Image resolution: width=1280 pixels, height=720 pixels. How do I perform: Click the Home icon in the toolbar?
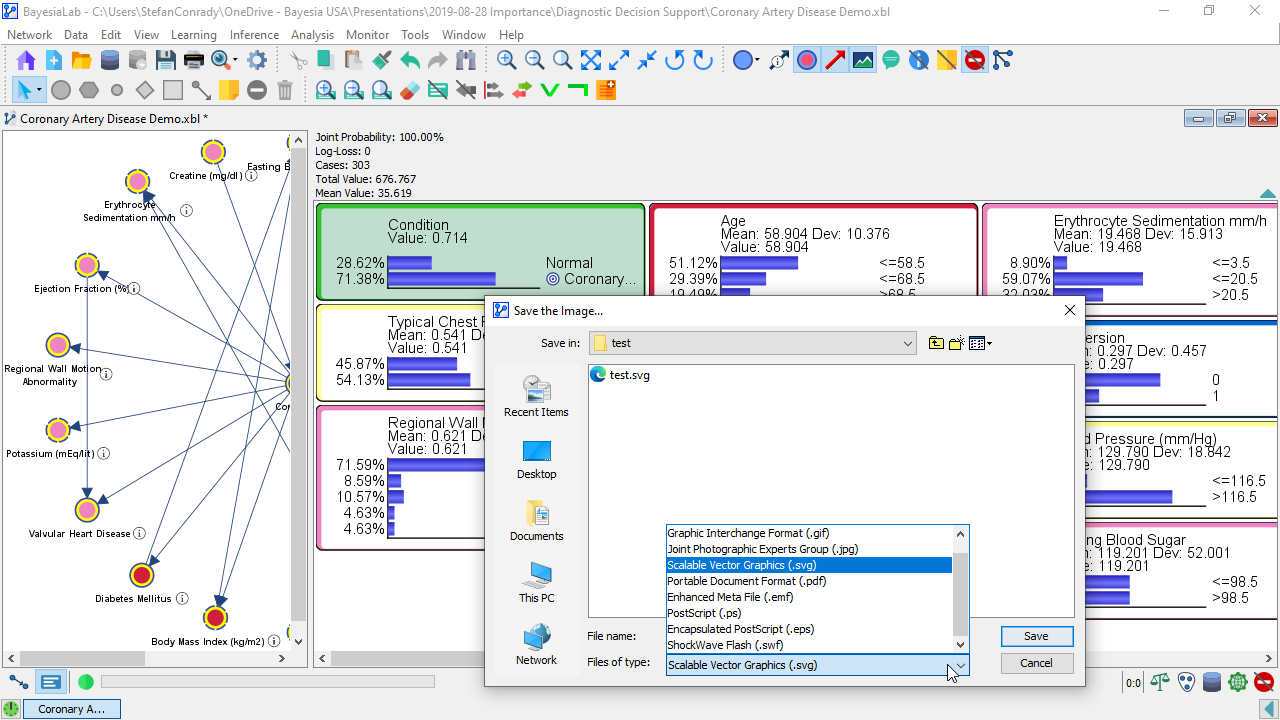coord(25,60)
